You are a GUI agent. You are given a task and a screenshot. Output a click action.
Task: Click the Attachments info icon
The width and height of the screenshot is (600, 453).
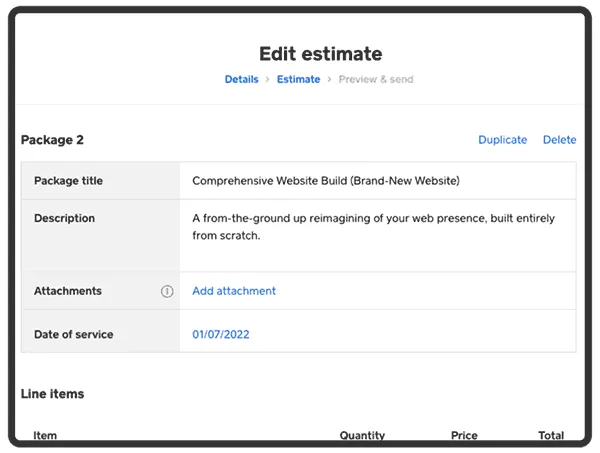click(167, 292)
